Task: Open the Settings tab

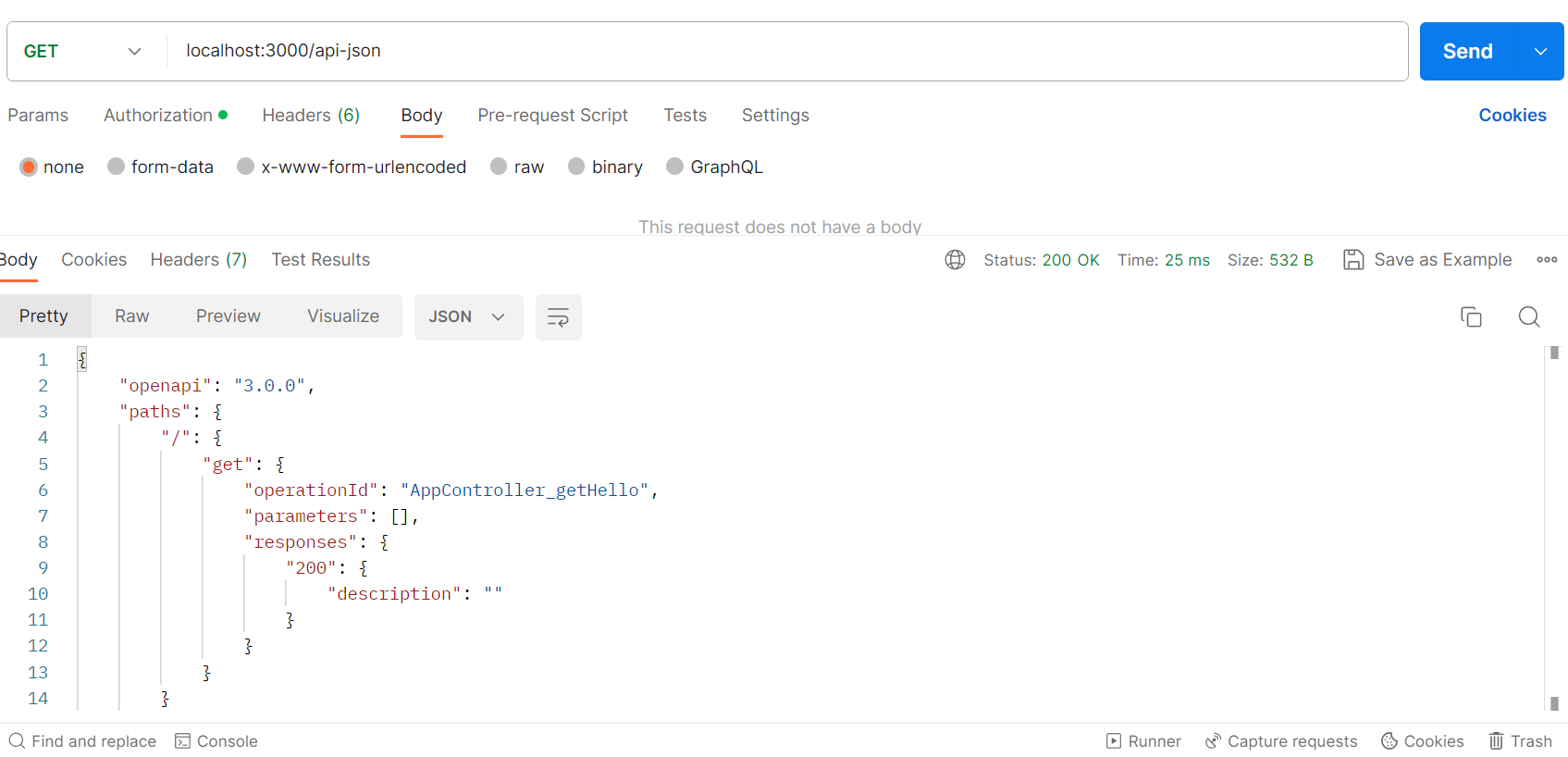Action: [775, 115]
